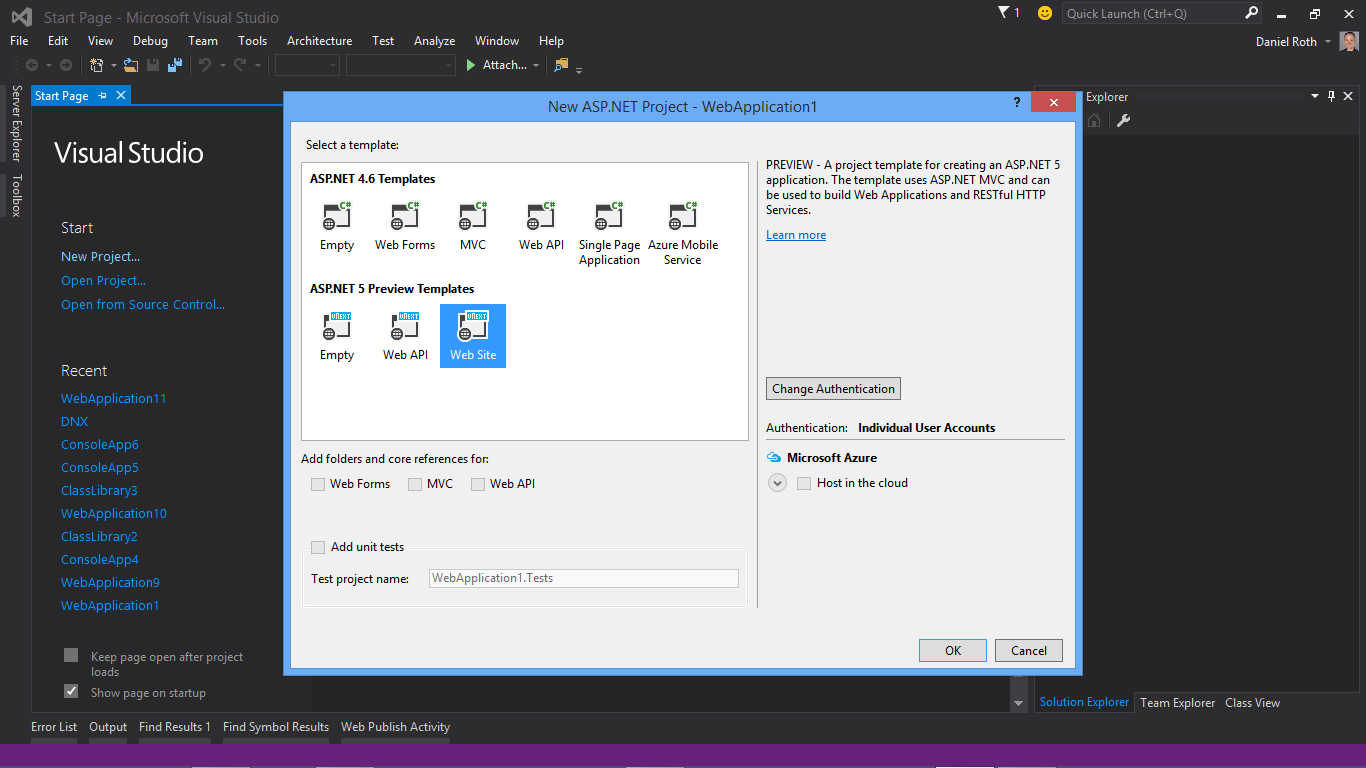
Task: Click the Solution Explorer Home icon
Action: click(1094, 121)
